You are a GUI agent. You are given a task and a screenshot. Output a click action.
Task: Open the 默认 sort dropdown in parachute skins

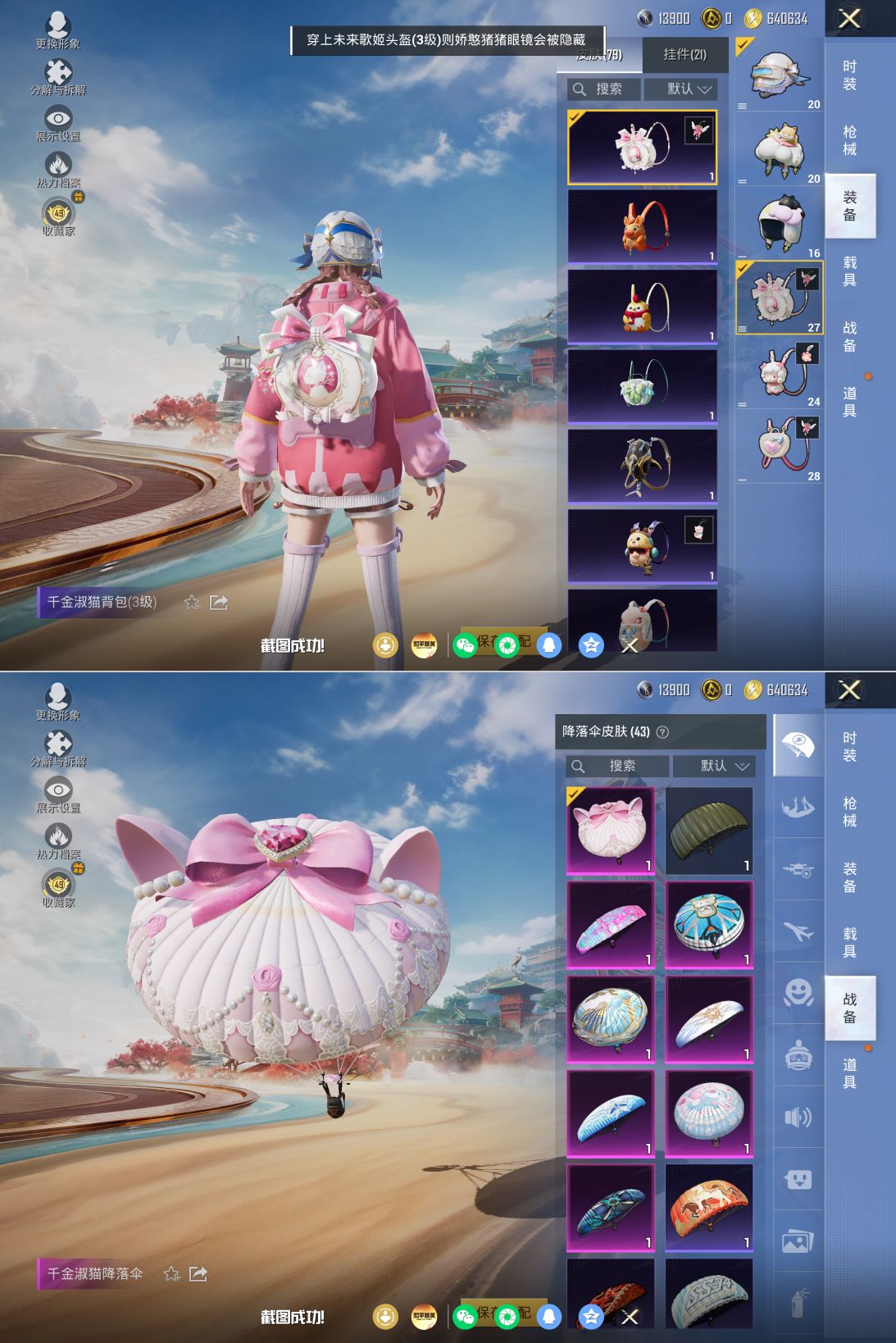click(x=714, y=766)
